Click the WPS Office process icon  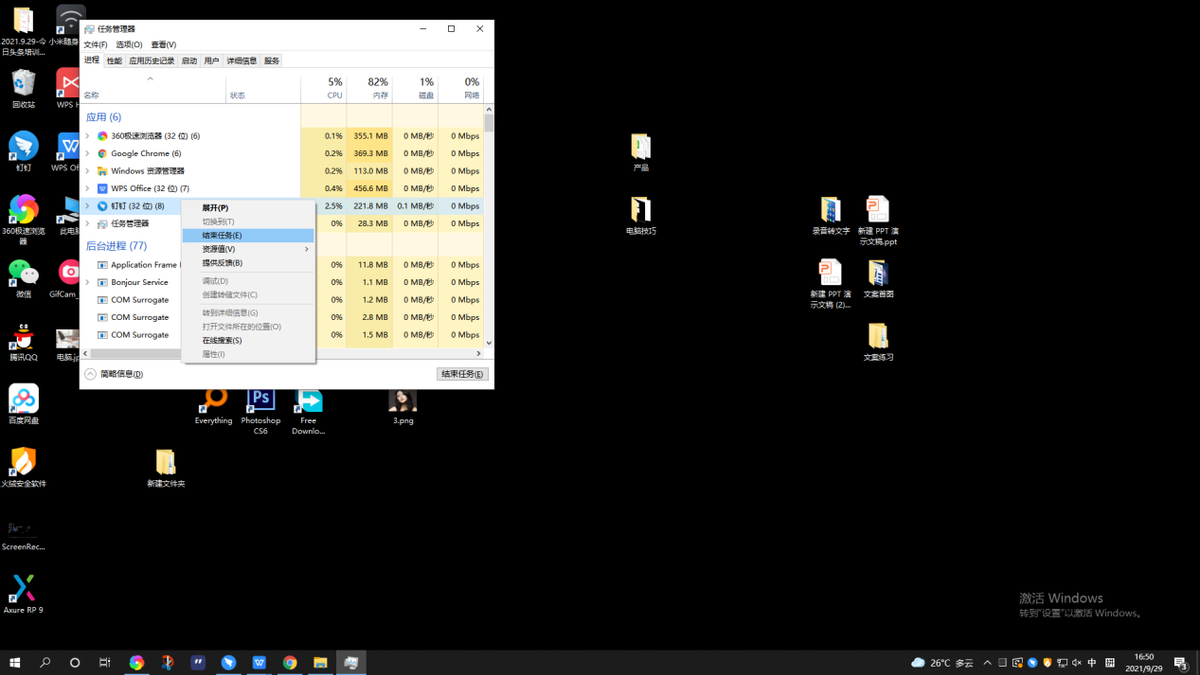(x=102, y=188)
